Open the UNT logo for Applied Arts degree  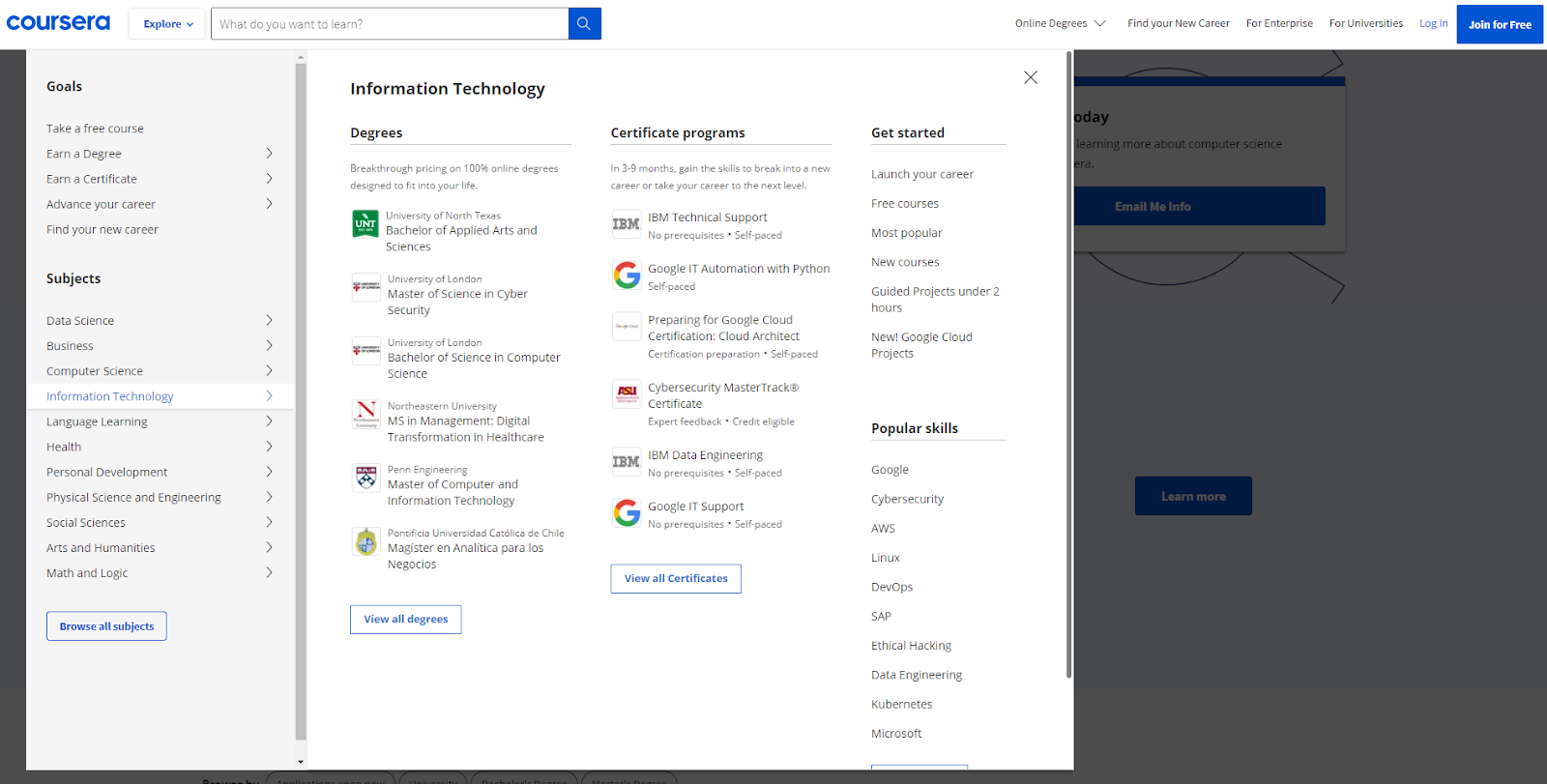(365, 224)
